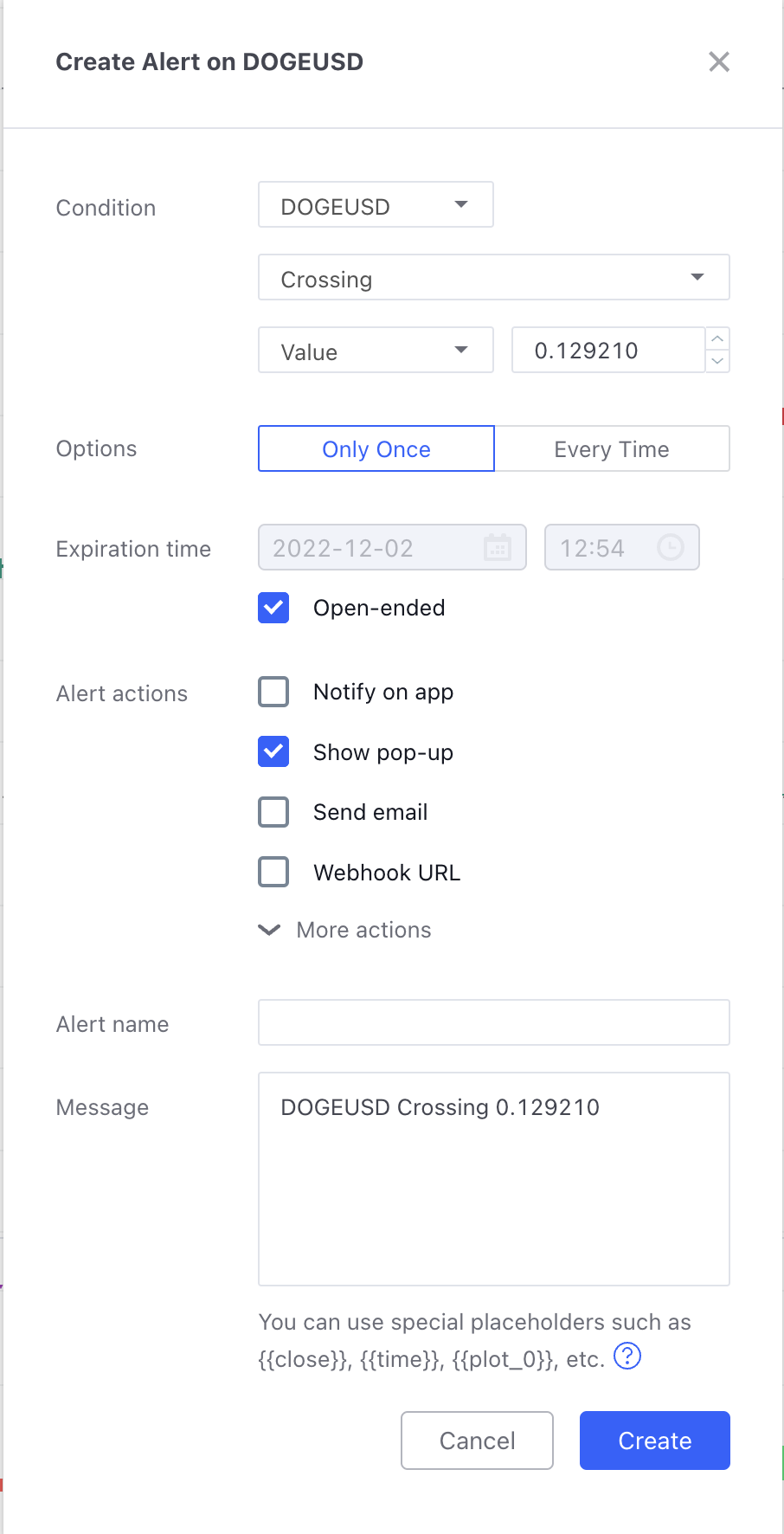Enable Notify on app checkbox

coord(273,692)
